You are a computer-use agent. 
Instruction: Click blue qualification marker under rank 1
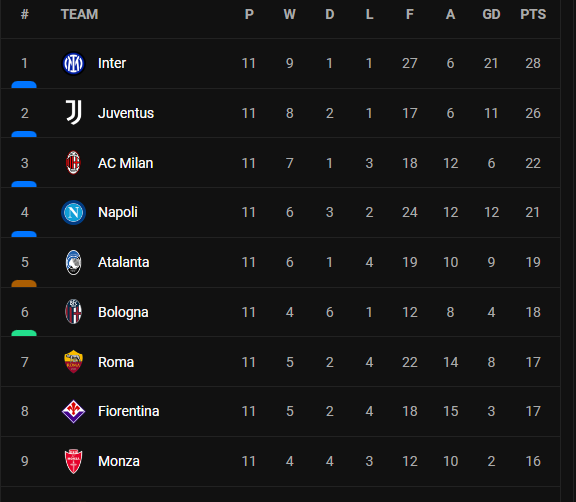[x=24, y=85]
